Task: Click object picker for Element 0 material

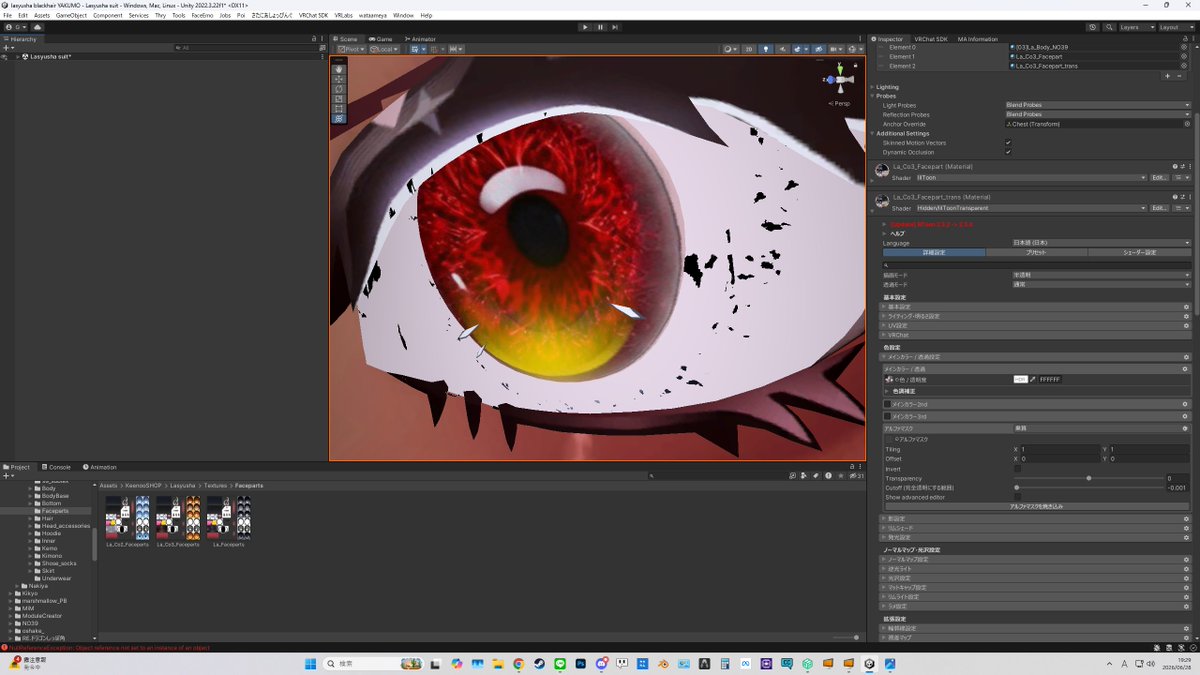Action: click(1184, 47)
